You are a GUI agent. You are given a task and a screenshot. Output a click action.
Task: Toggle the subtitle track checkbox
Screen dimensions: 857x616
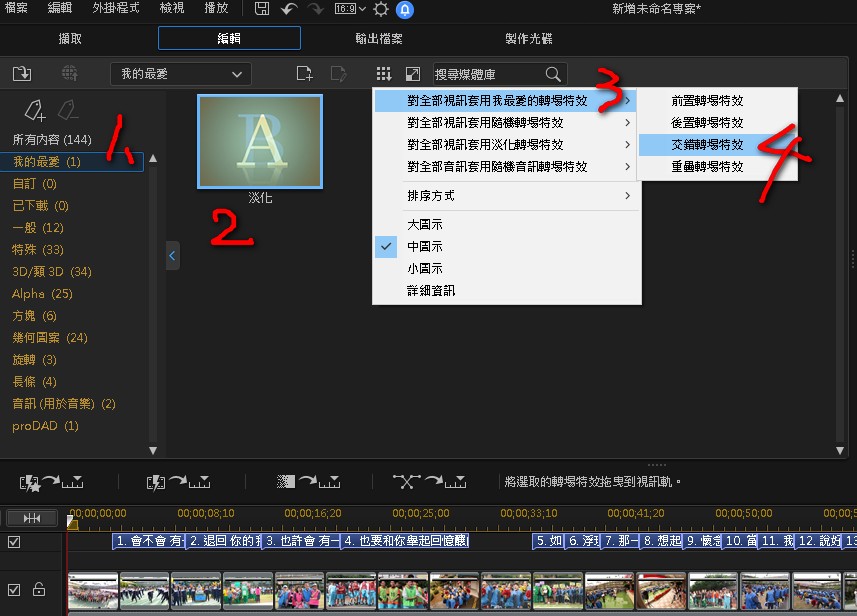[x=14, y=542]
